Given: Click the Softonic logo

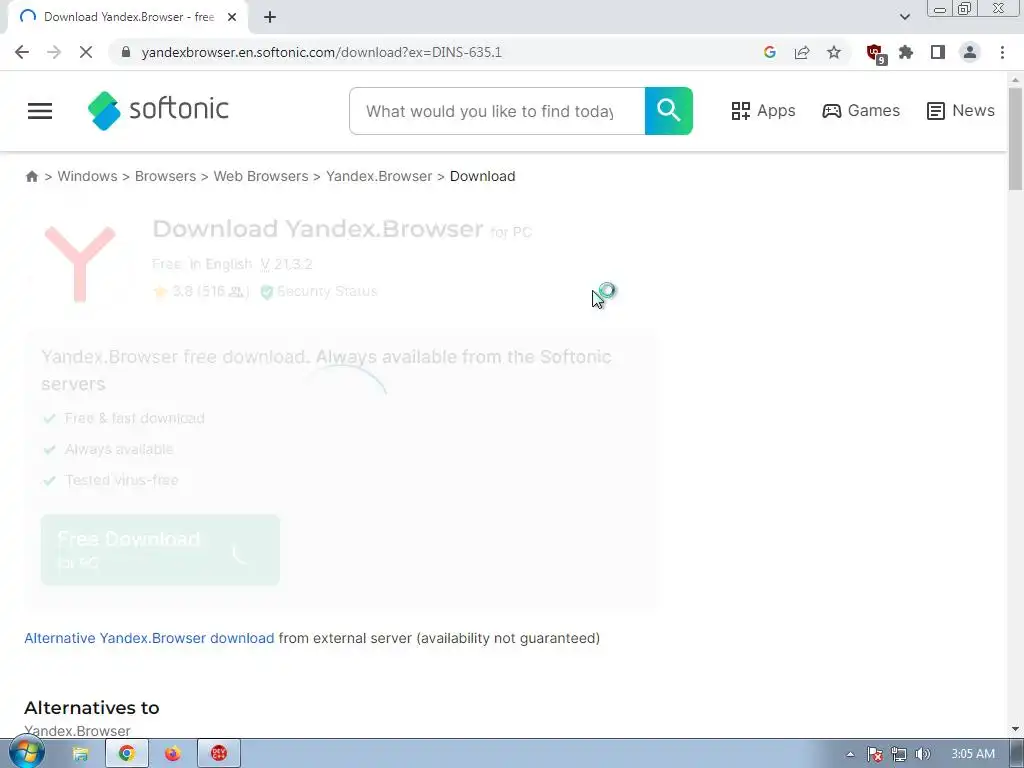Looking at the screenshot, I should 158,110.
